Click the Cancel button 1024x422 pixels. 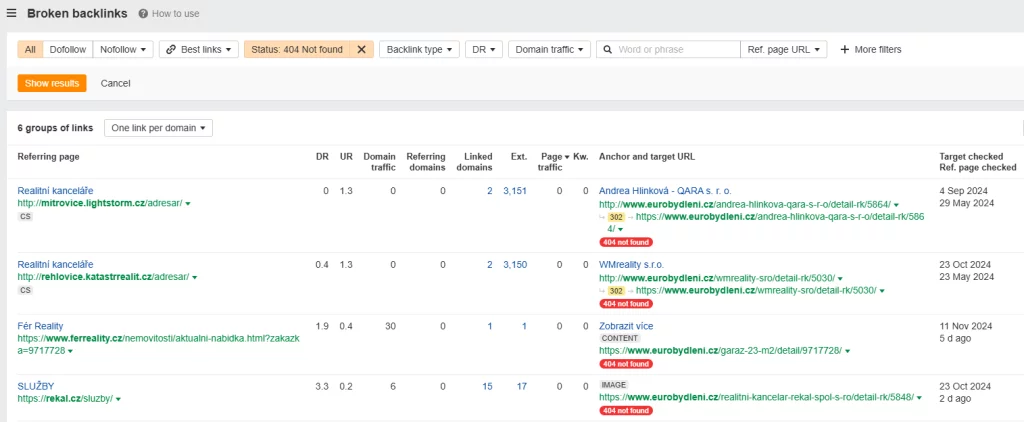tap(115, 83)
